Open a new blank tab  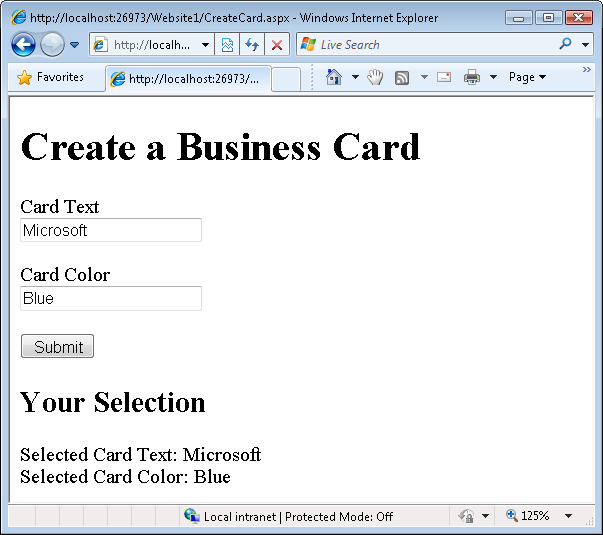point(286,79)
